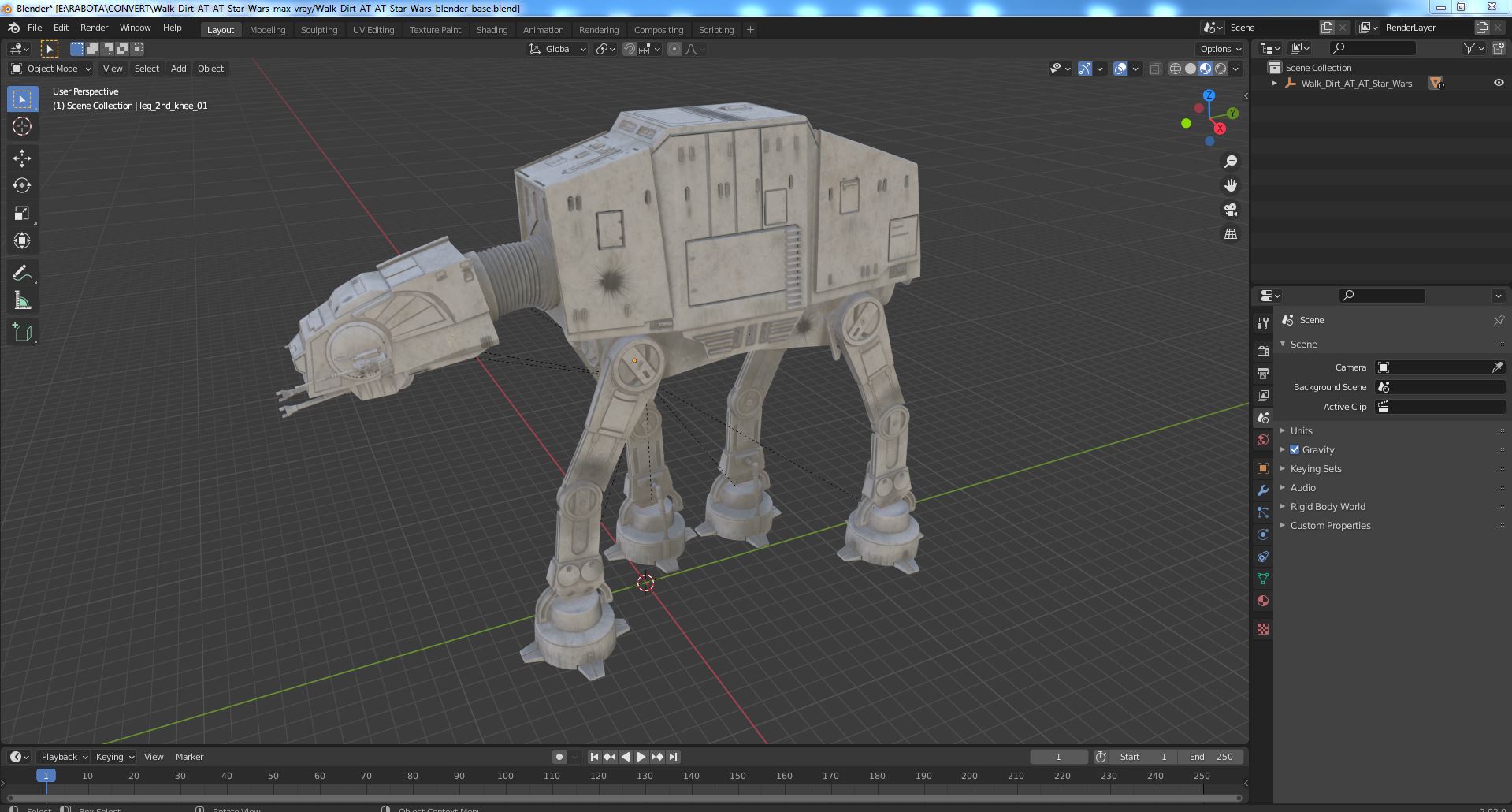Activate the Select Box tool
Image resolution: width=1512 pixels, height=812 pixels.
[x=22, y=99]
